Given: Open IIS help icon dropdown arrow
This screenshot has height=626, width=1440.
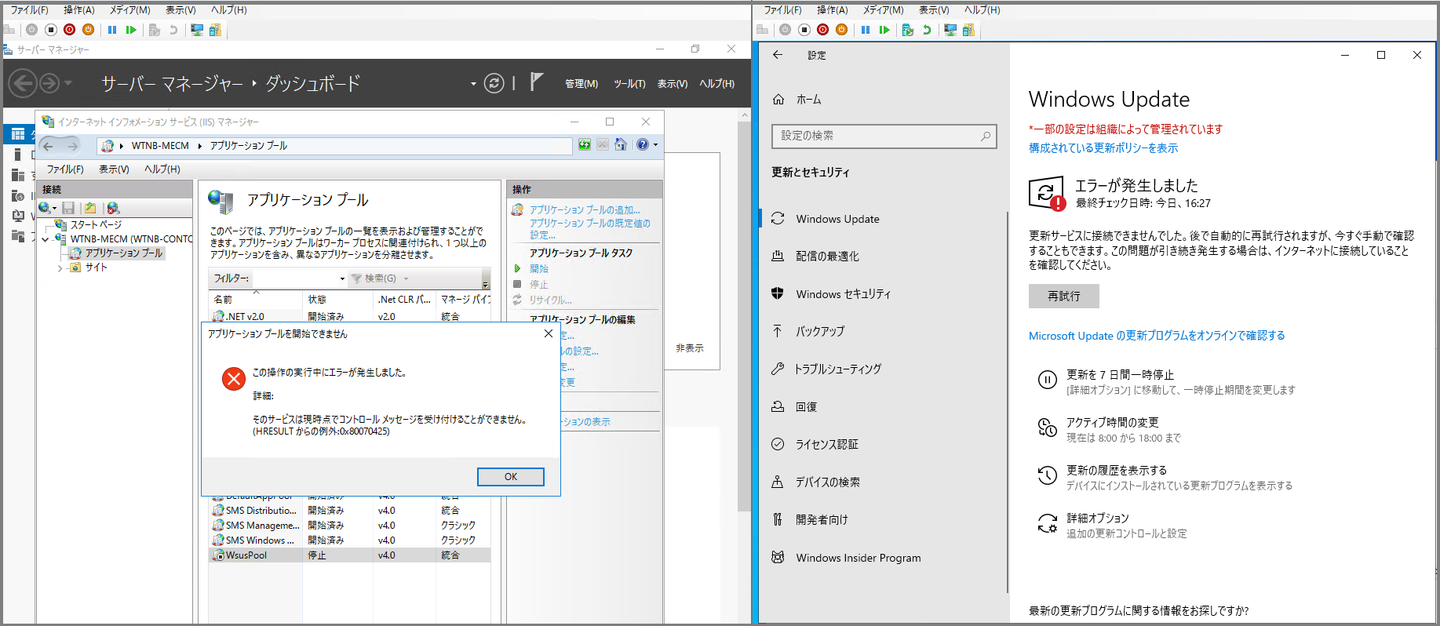Looking at the screenshot, I should coord(655,145).
